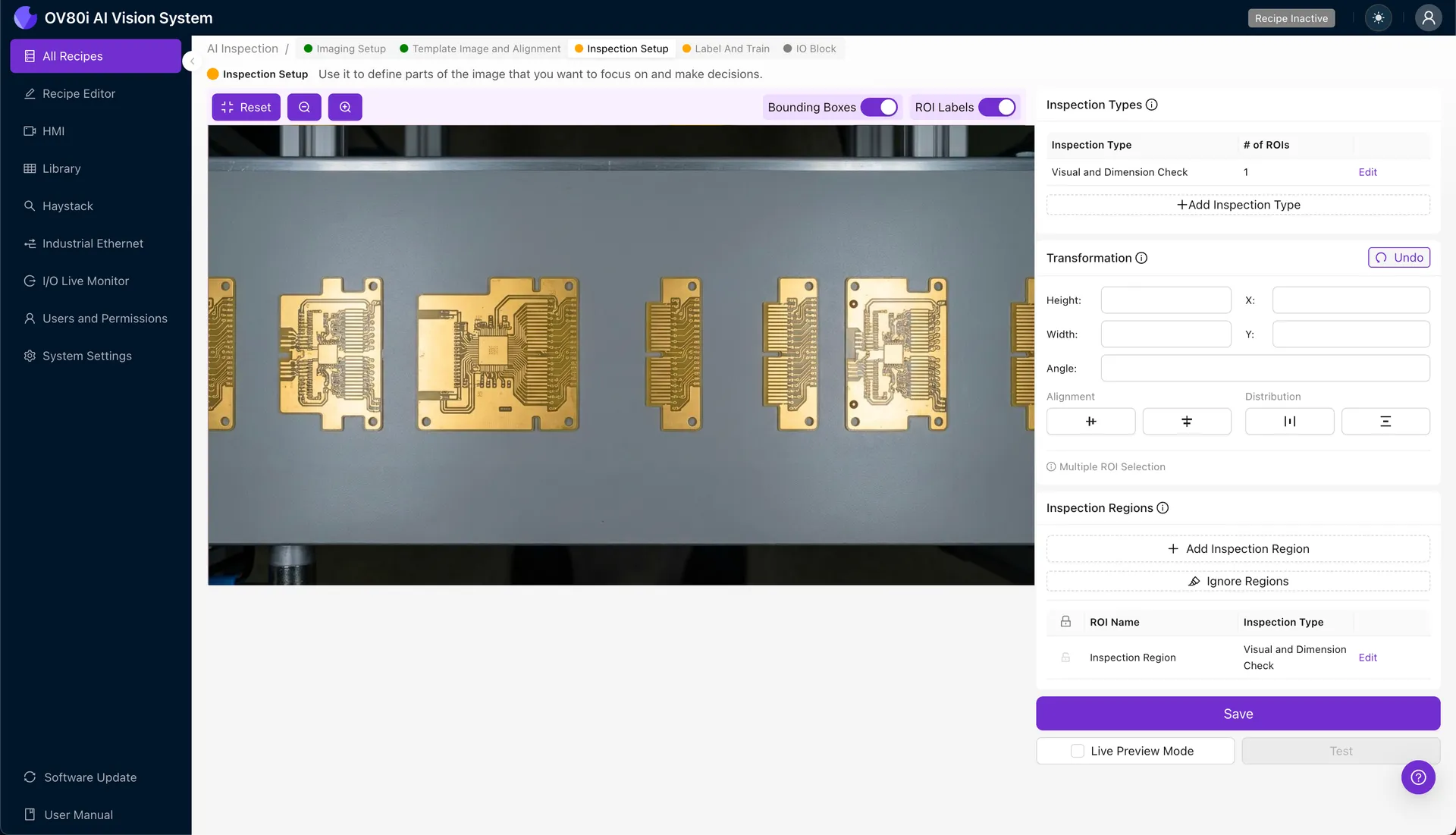1456x835 pixels.
Task: Click the light/dark theme sun icon
Action: pos(1378,17)
